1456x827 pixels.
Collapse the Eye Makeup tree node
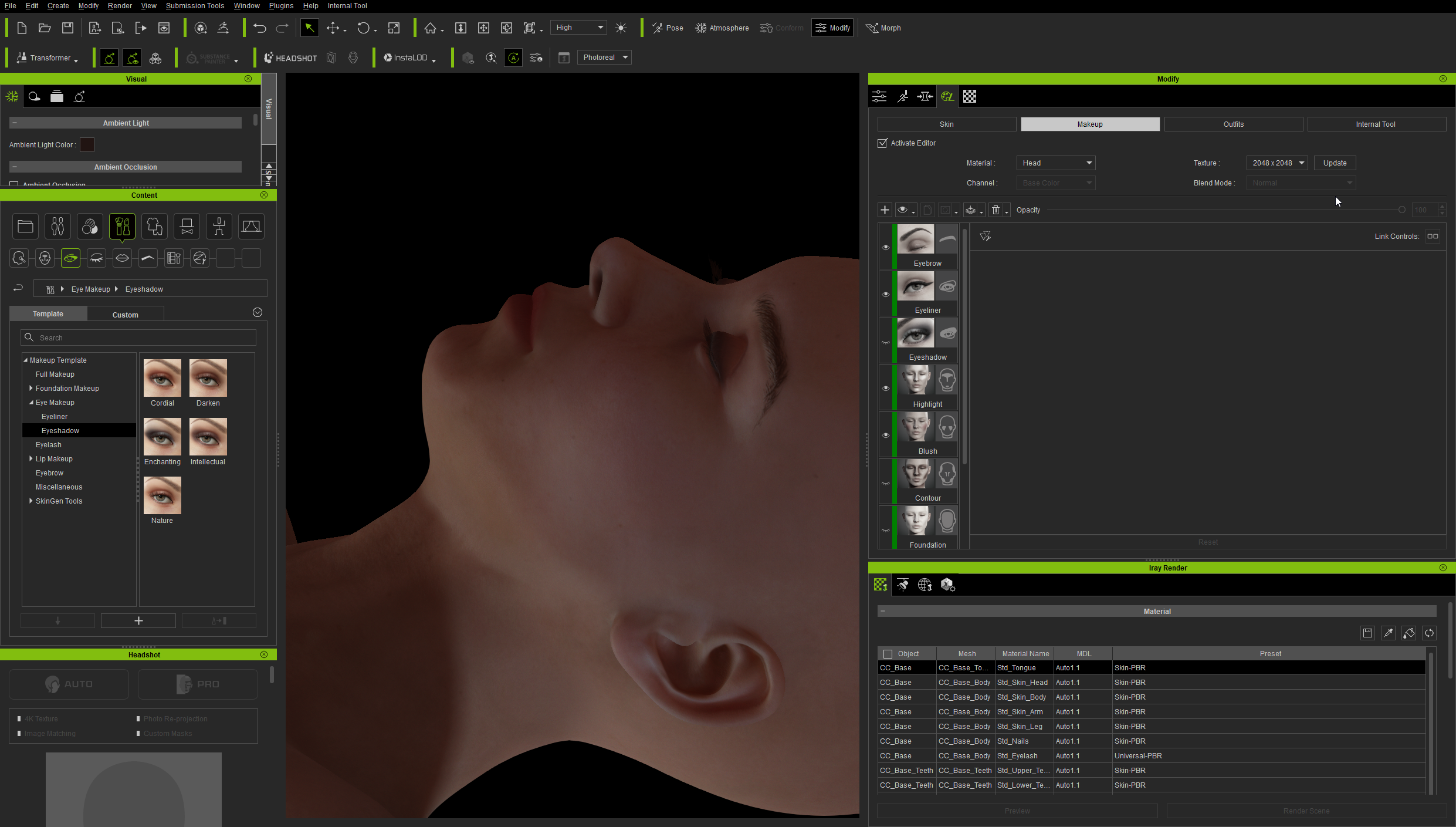click(31, 402)
